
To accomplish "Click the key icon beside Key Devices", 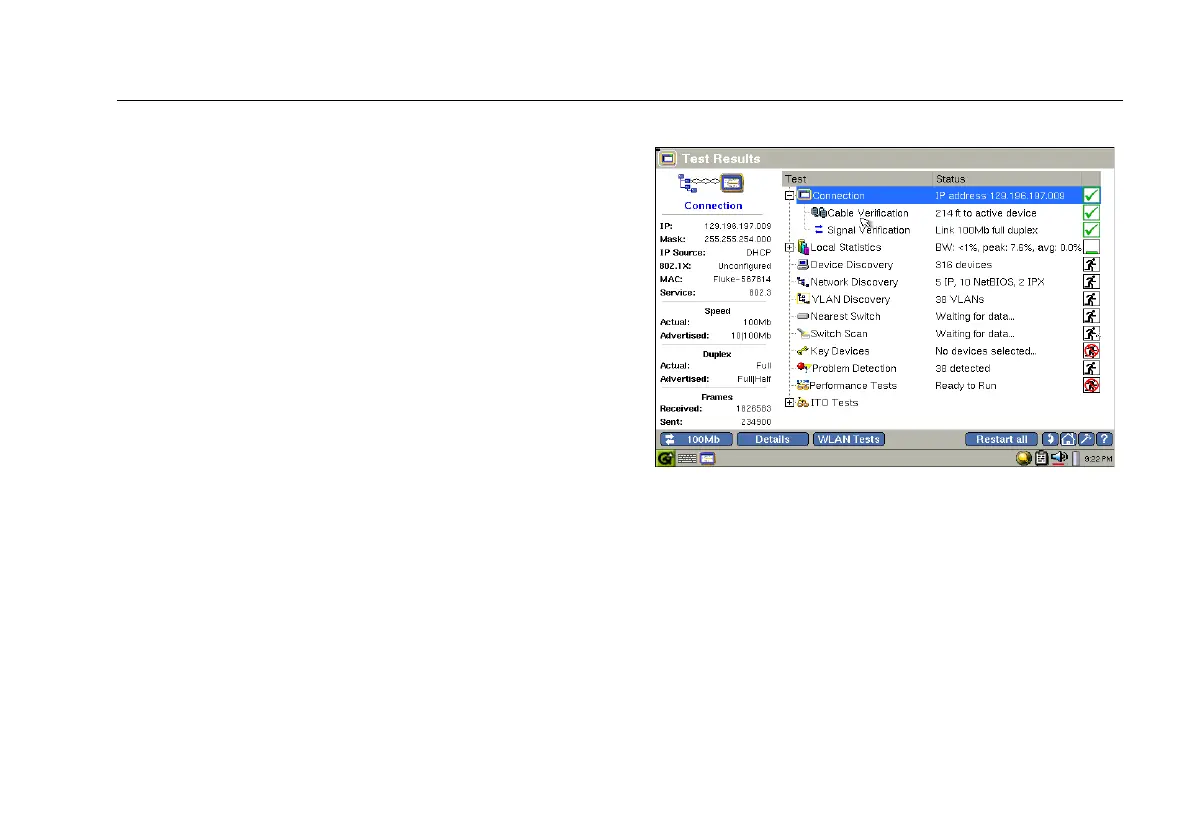I will pyautogui.click(x=802, y=351).
